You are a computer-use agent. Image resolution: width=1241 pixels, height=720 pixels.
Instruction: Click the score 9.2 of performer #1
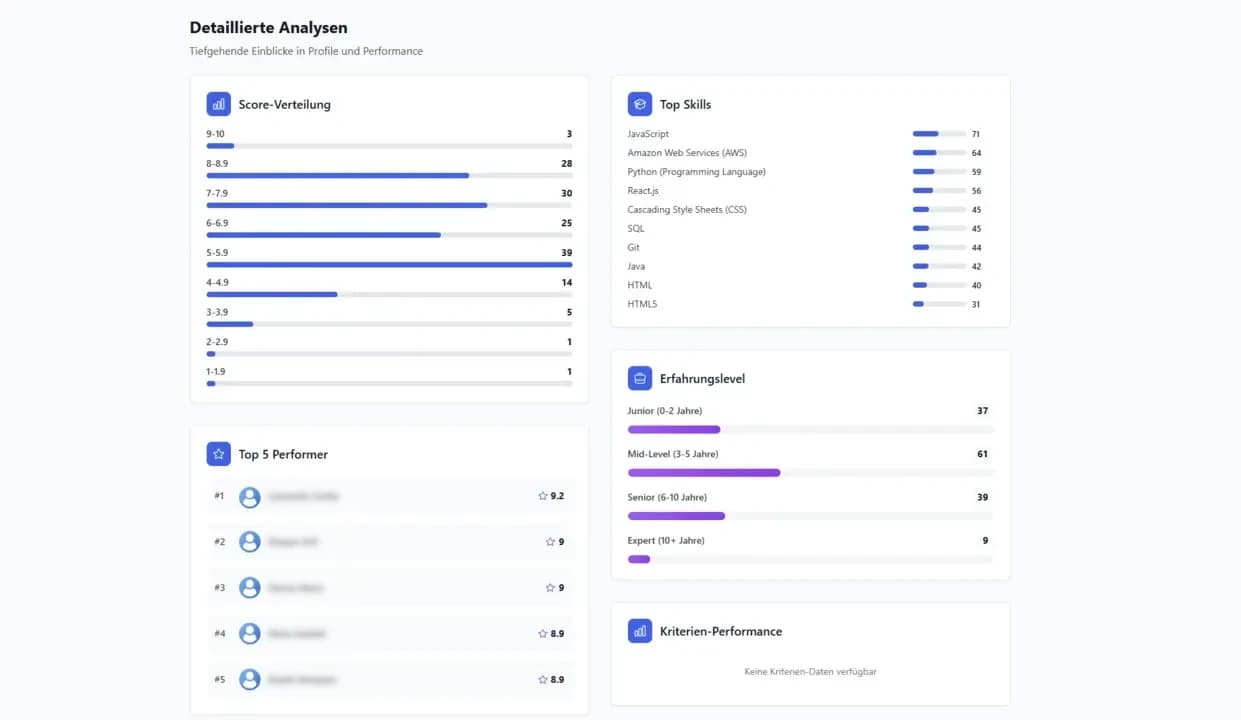[x=557, y=496]
